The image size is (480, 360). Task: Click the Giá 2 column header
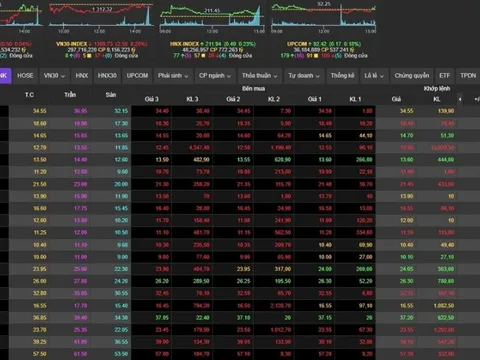tap(233, 99)
